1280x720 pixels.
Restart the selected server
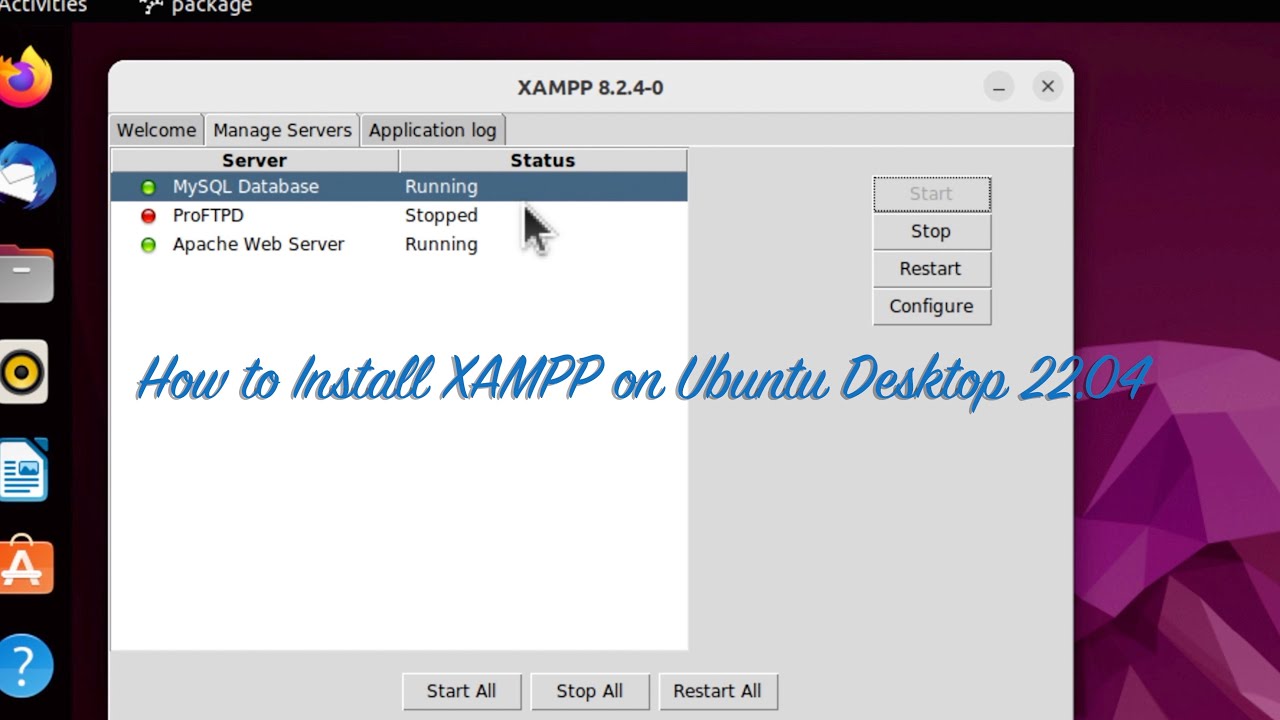(x=931, y=269)
